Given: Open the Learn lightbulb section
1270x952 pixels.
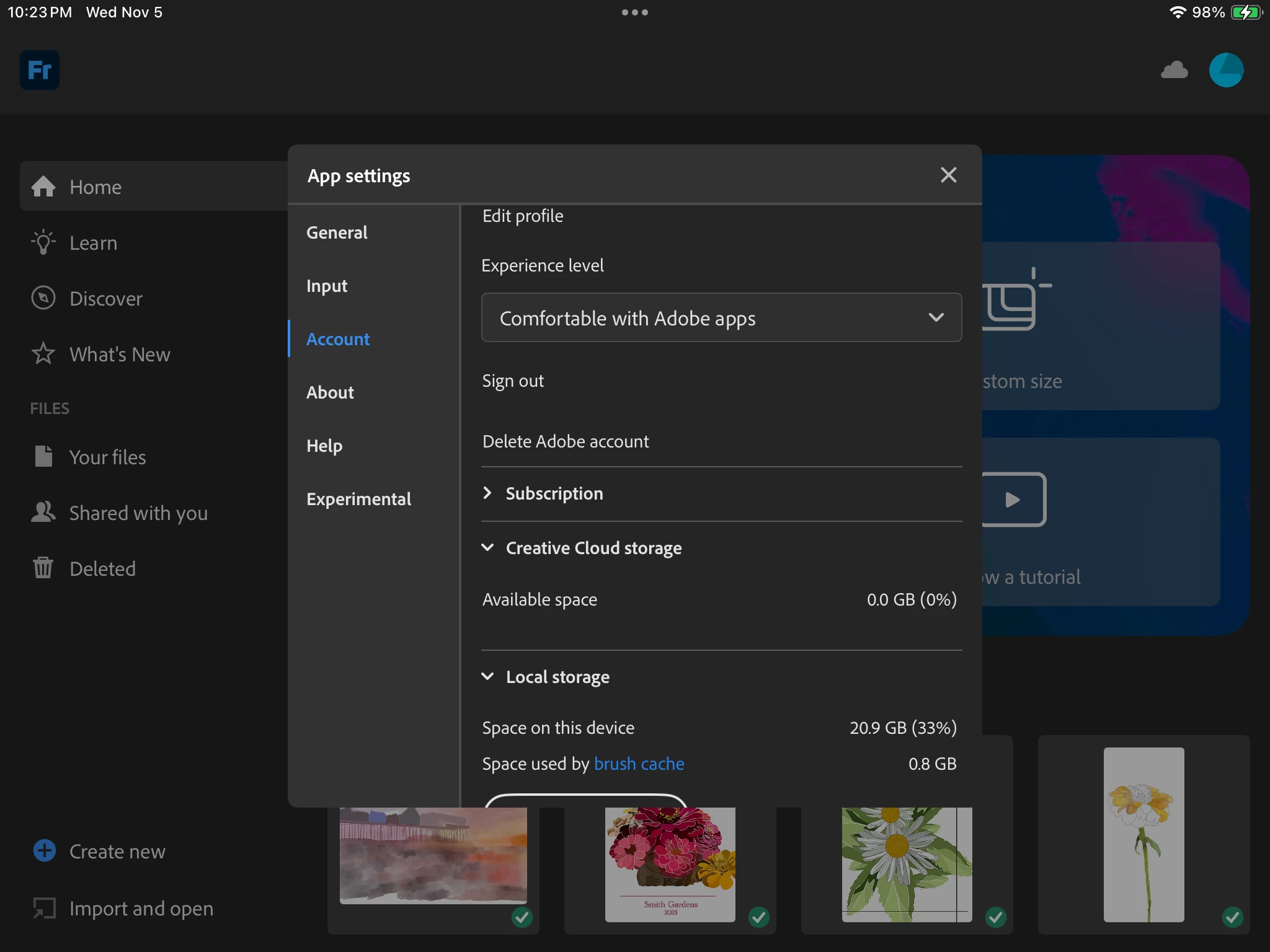Looking at the screenshot, I should [93, 242].
